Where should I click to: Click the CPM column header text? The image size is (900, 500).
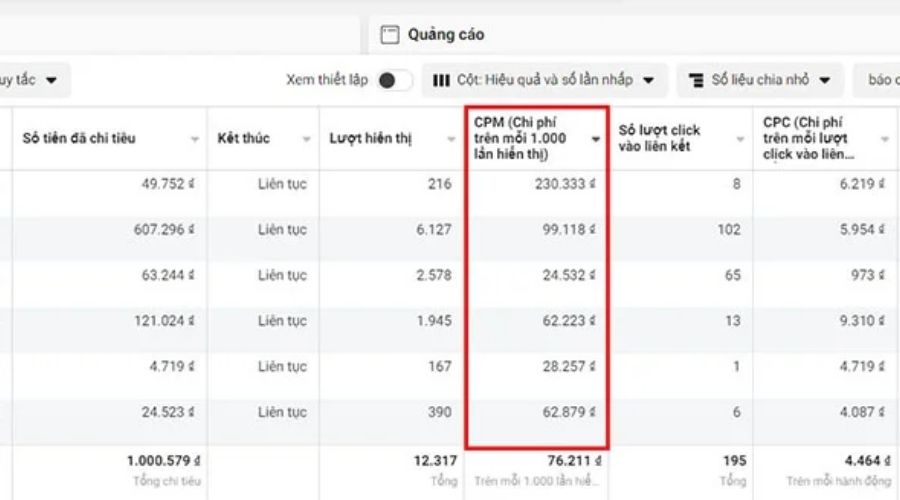(x=520, y=138)
